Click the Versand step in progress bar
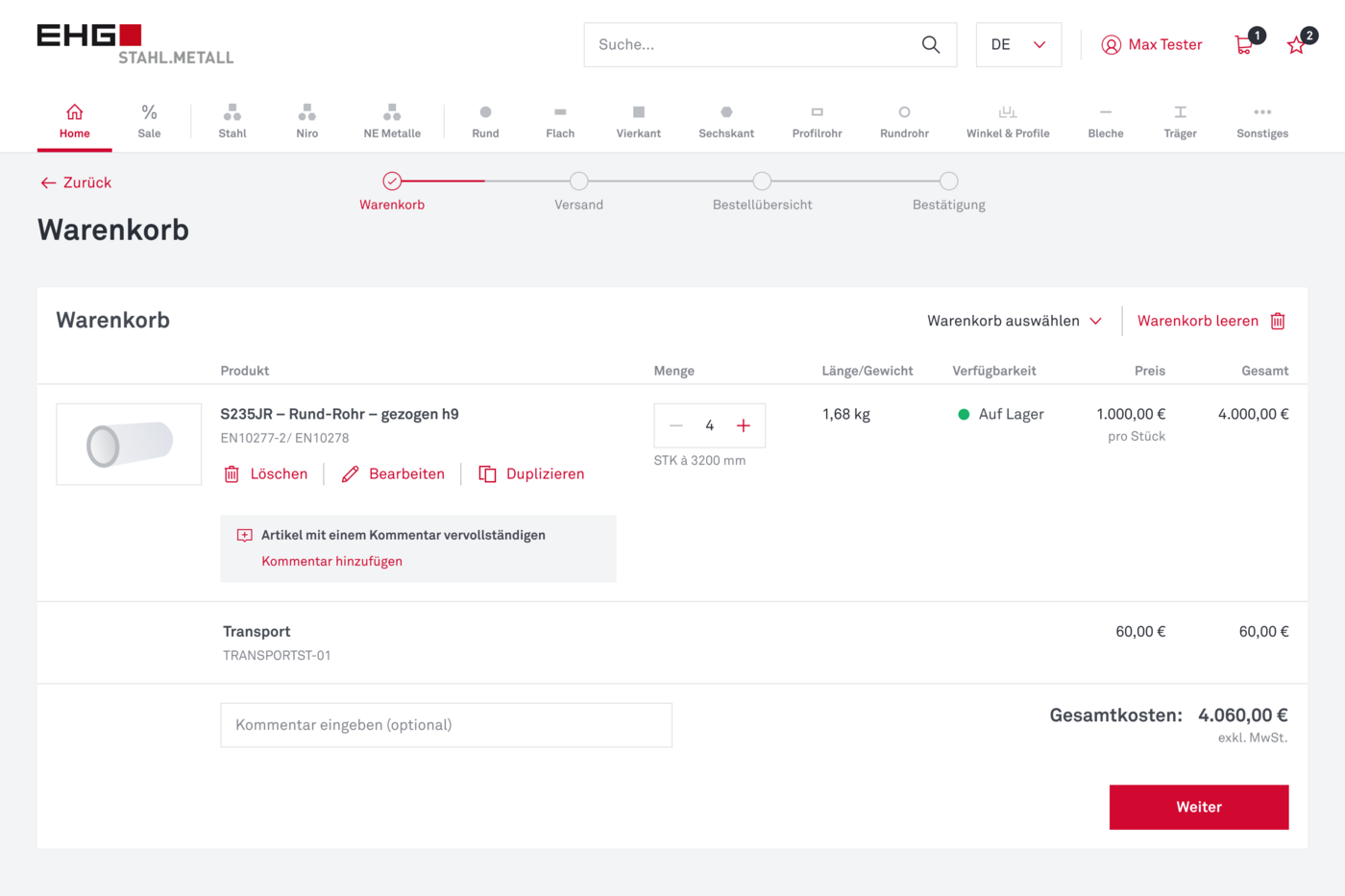 pos(578,182)
